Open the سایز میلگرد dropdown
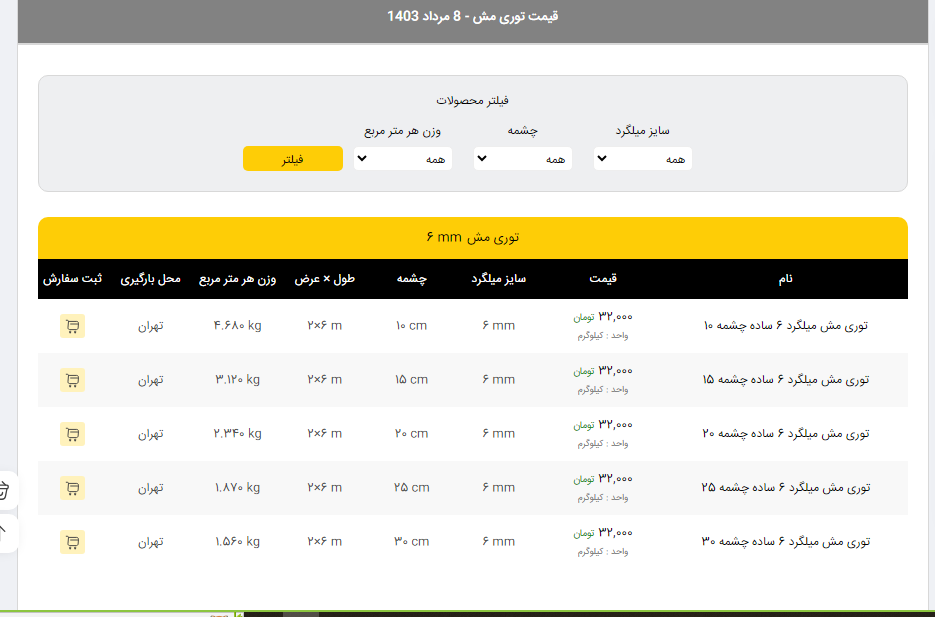 point(642,159)
